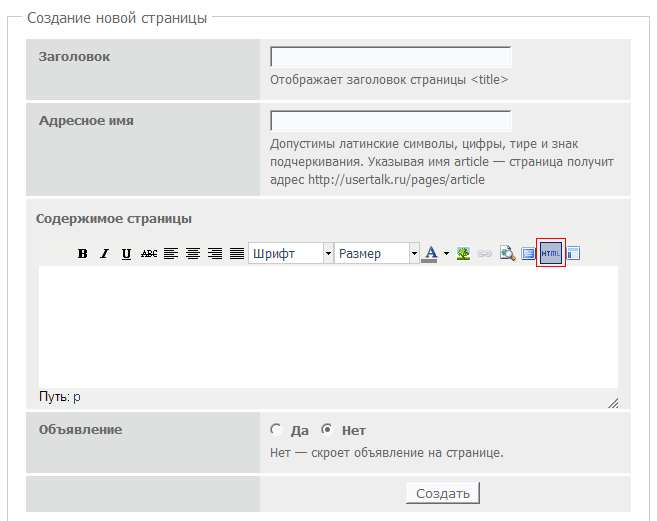
Task: Select Нет radio for Объявление
Action: (x=327, y=430)
